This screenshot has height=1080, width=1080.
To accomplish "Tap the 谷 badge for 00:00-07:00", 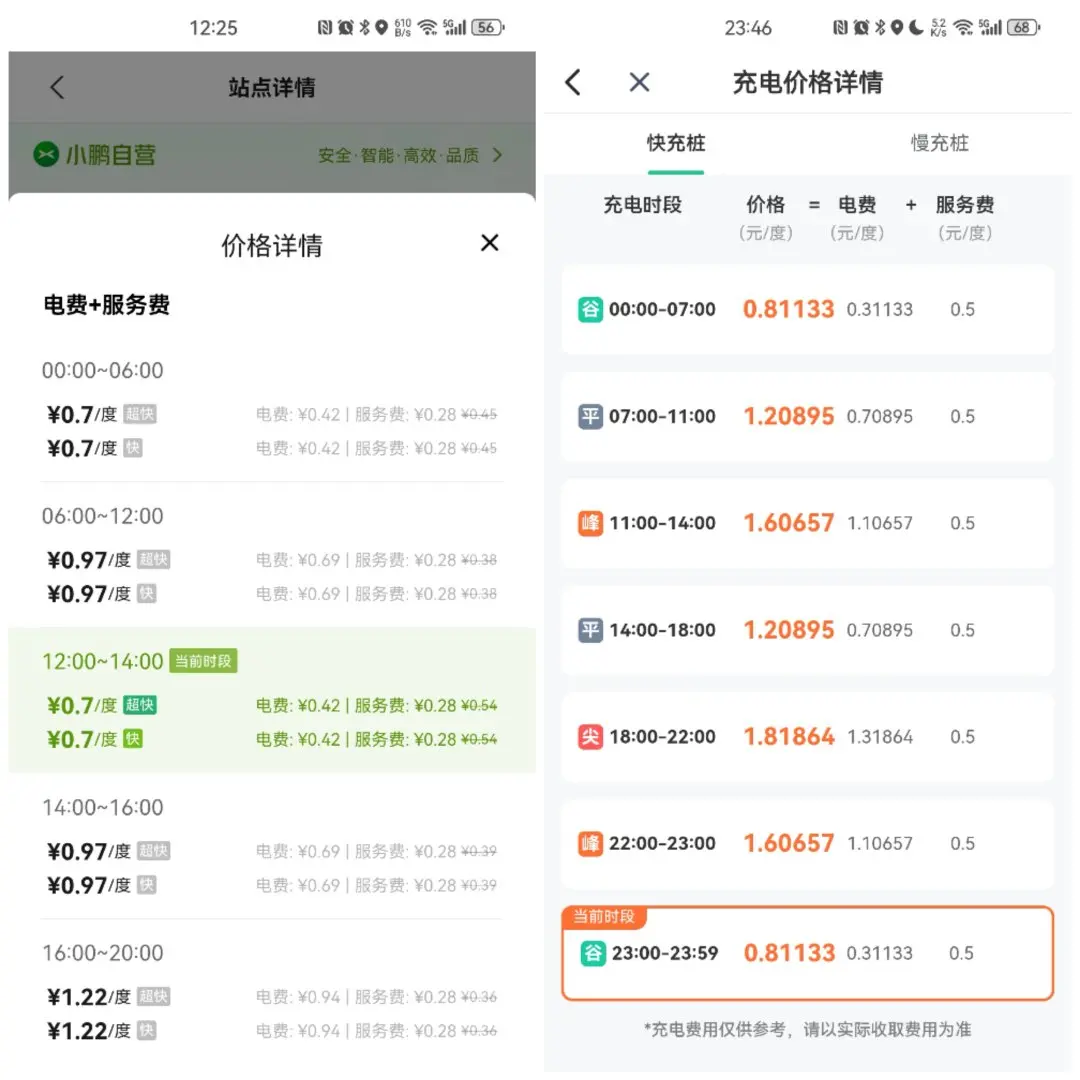I will 590,309.
